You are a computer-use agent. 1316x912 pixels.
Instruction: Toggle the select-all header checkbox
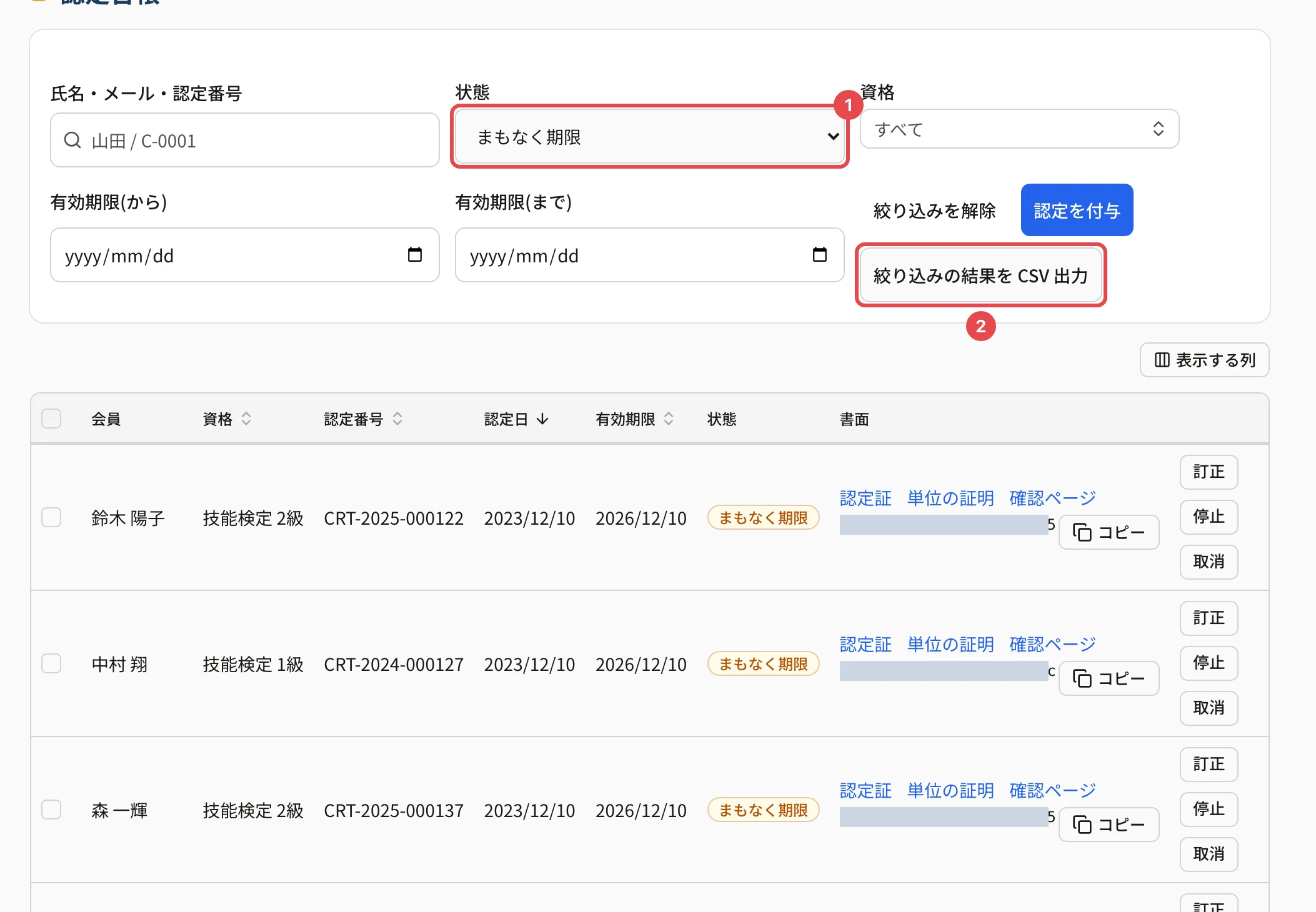[51, 419]
